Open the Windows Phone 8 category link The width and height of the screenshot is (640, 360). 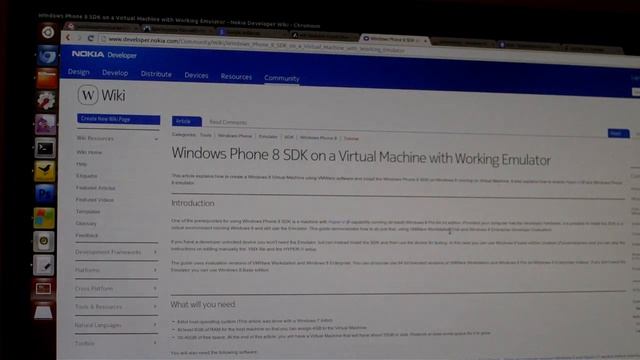(318, 138)
